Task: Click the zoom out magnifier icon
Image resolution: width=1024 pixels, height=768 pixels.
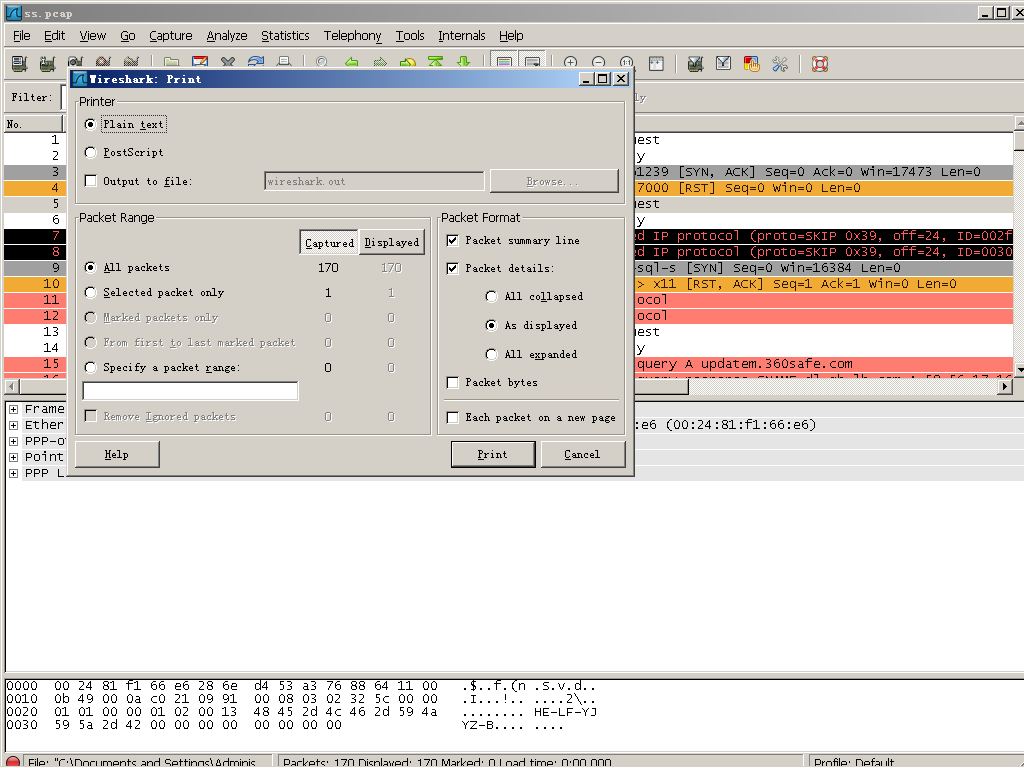Action: click(598, 63)
